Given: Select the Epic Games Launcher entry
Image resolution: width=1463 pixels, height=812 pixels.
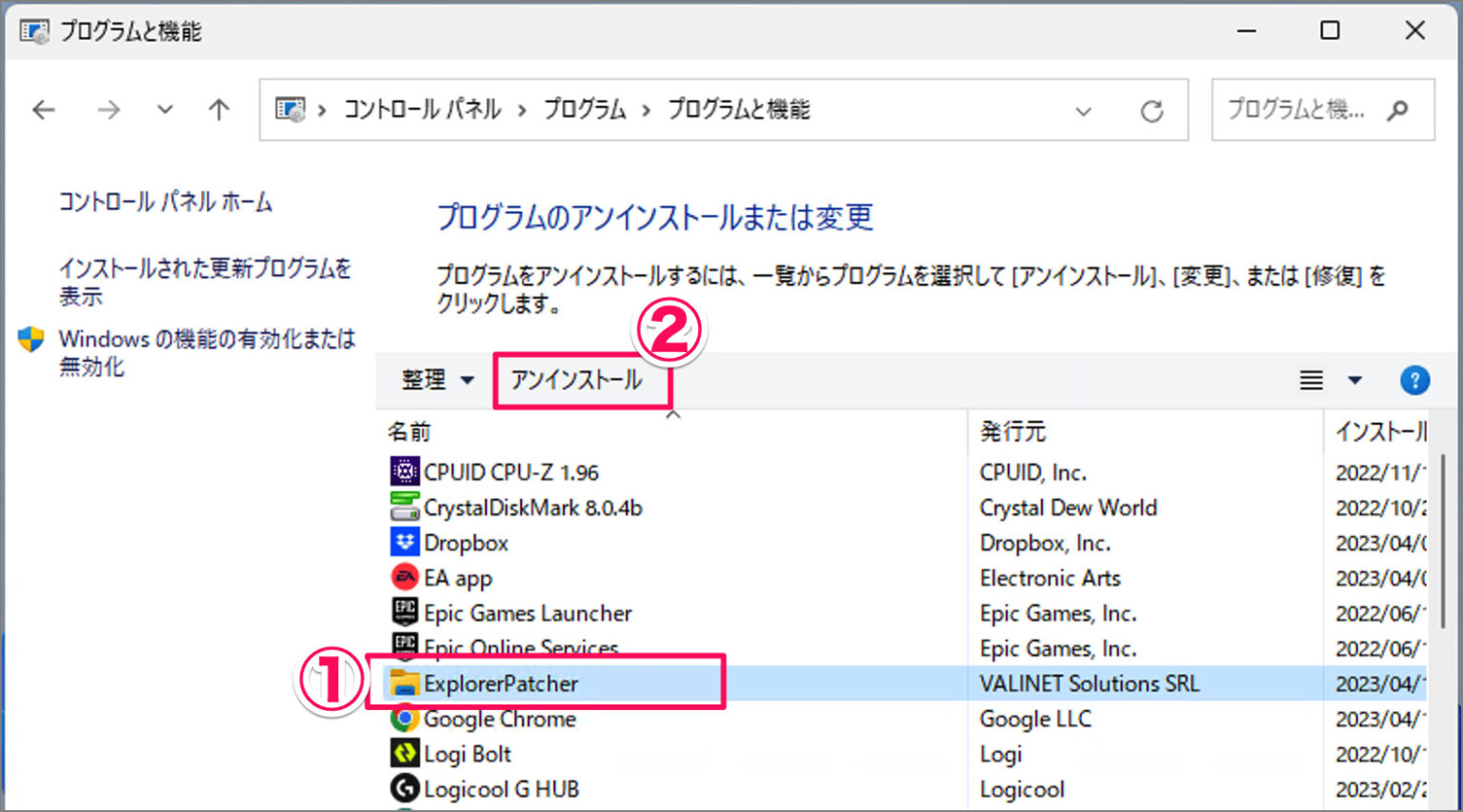Looking at the screenshot, I should (528, 613).
